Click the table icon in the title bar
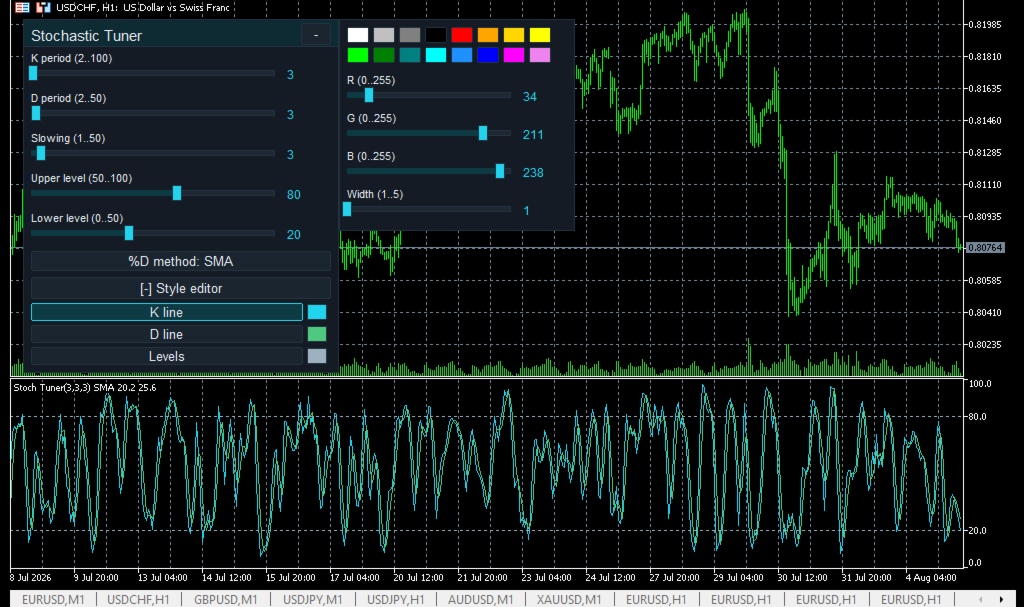 (22, 8)
